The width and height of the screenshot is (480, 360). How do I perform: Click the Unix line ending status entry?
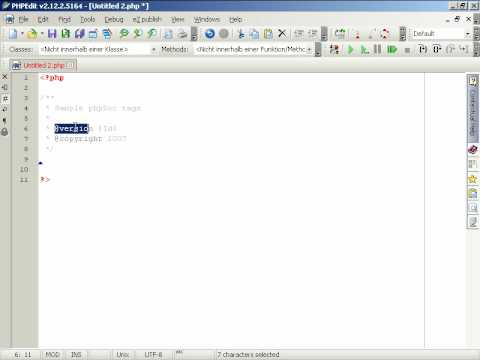tap(123, 355)
